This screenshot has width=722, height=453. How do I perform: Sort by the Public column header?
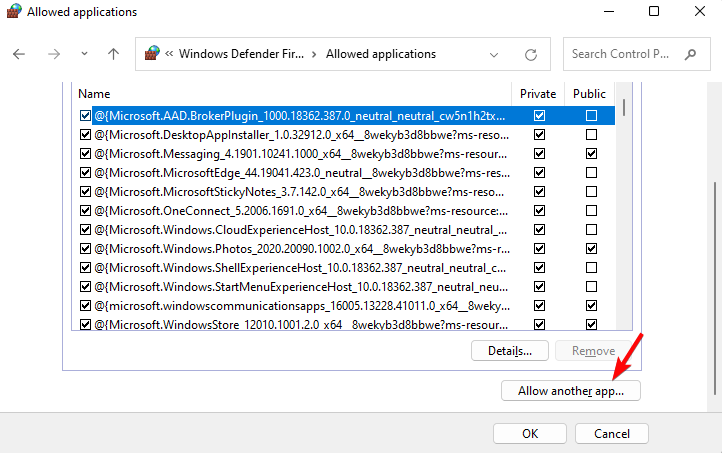coord(589,94)
